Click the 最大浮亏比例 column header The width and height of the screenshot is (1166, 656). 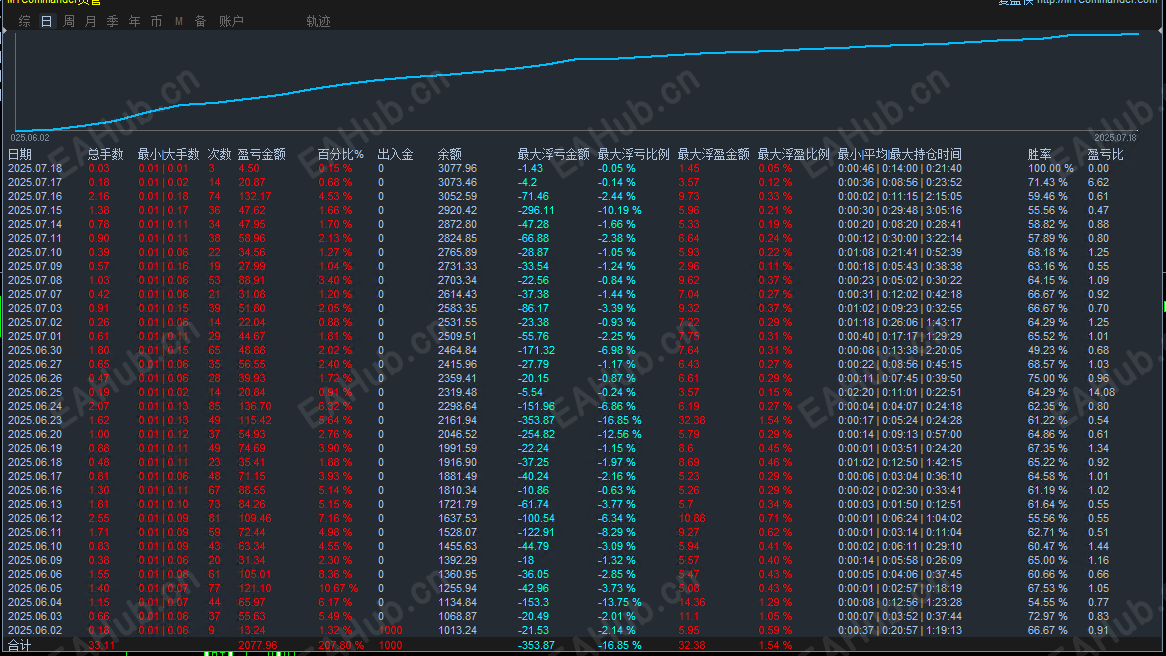coord(634,155)
